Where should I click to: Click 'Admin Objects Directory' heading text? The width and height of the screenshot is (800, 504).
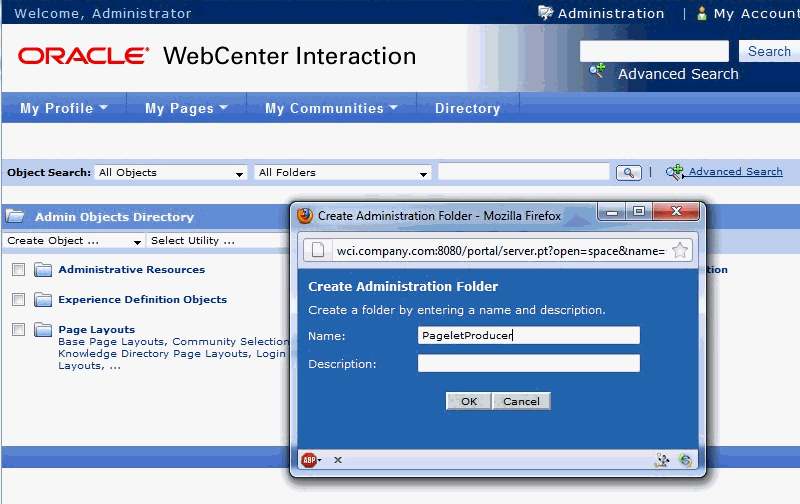point(114,217)
